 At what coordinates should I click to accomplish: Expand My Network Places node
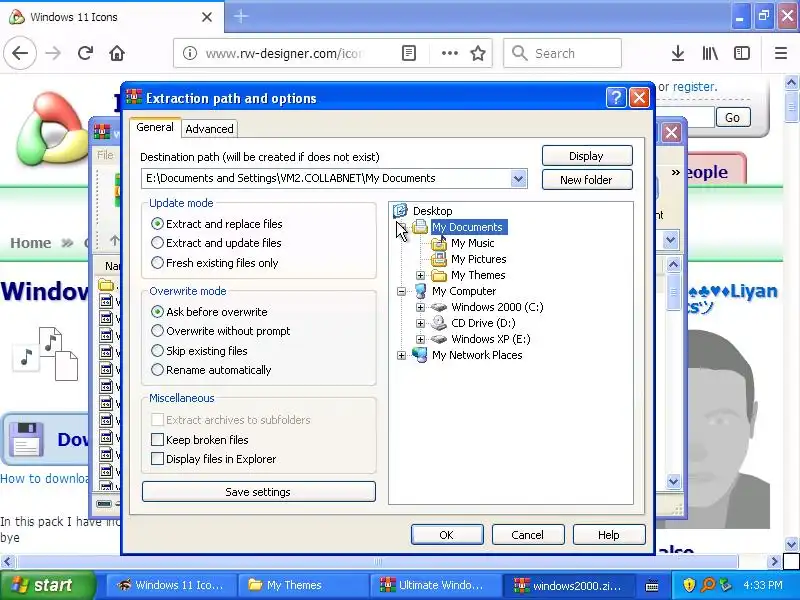click(x=402, y=356)
